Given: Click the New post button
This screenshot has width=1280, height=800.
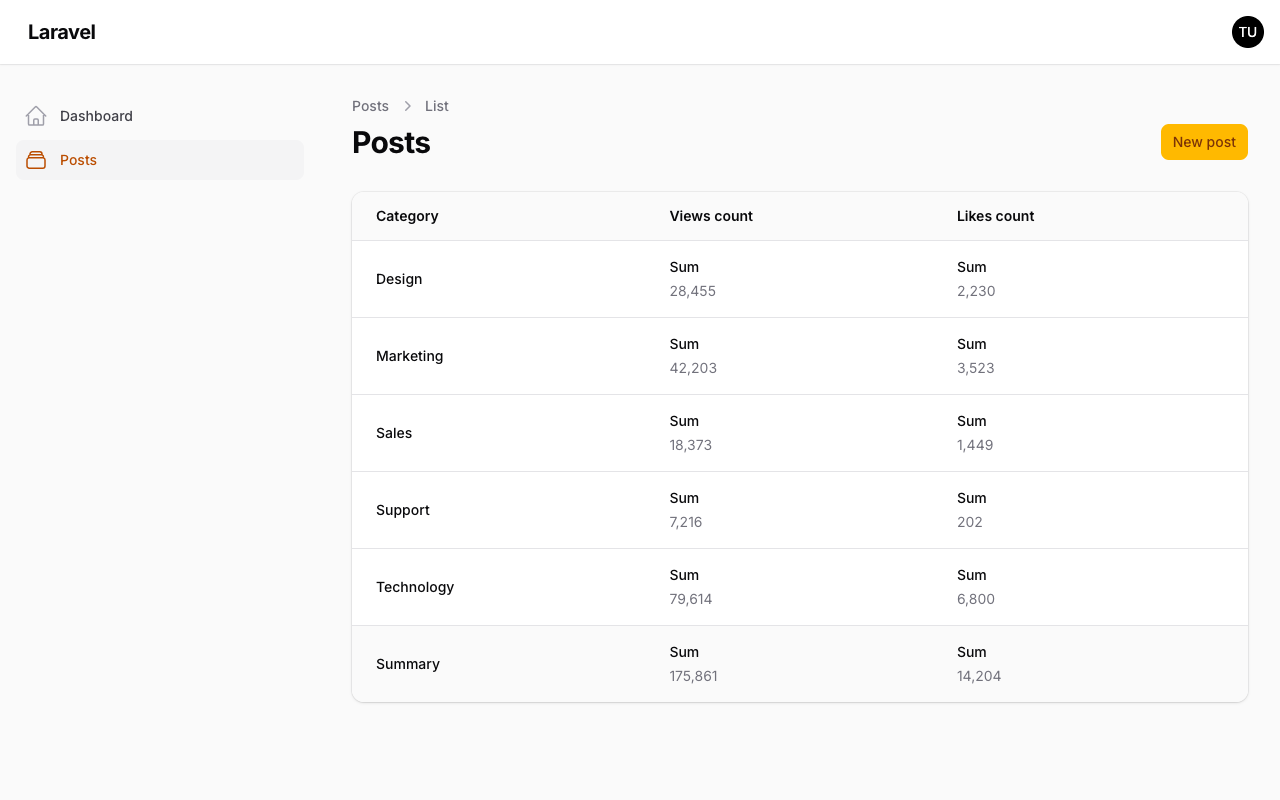Looking at the screenshot, I should tap(1204, 141).
